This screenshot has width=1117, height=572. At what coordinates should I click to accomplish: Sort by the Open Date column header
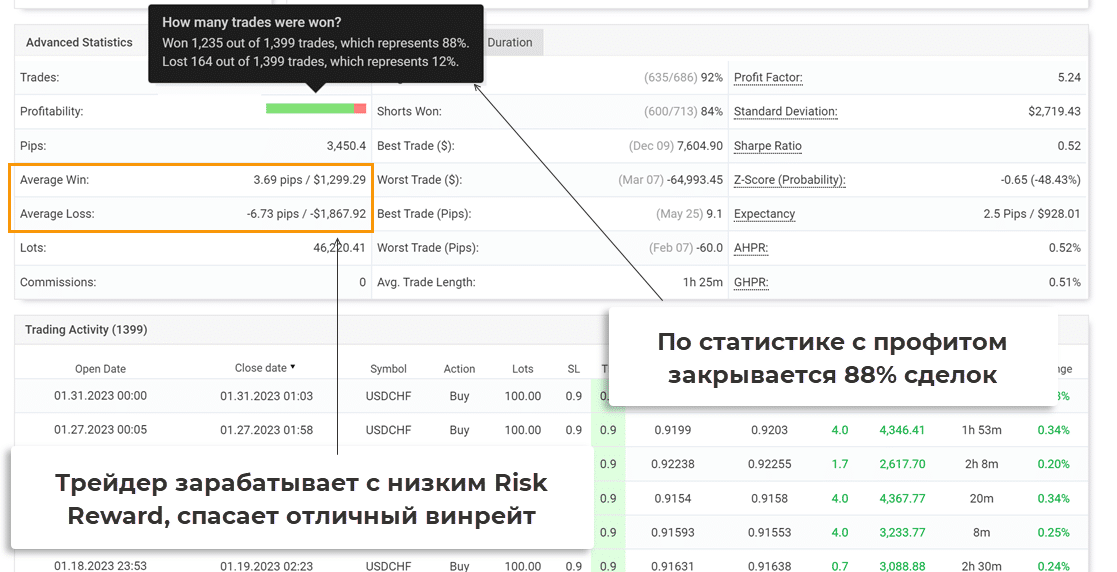(x=100, y=369)
